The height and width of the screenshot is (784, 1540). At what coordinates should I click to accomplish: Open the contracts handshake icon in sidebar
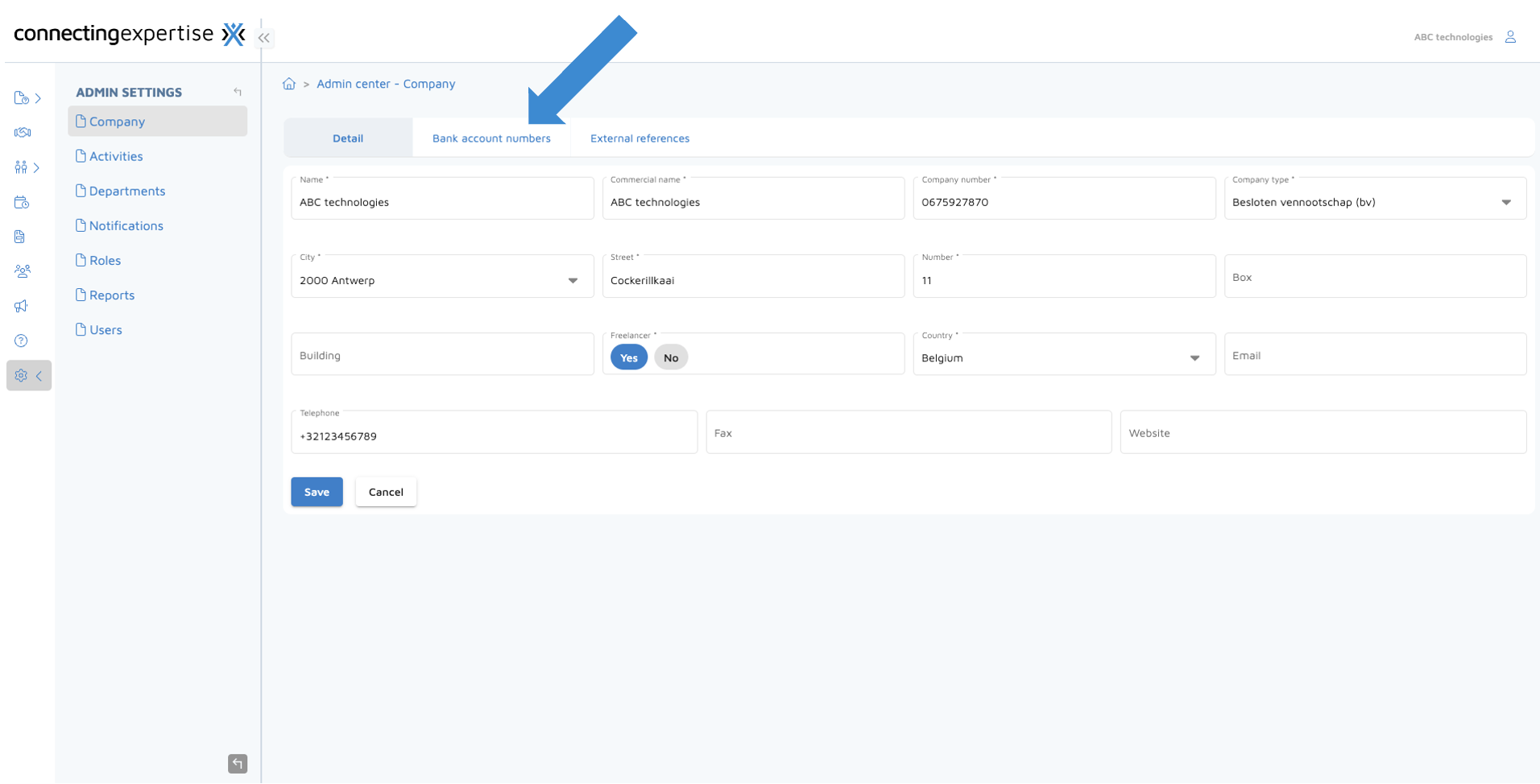[22, 132]
